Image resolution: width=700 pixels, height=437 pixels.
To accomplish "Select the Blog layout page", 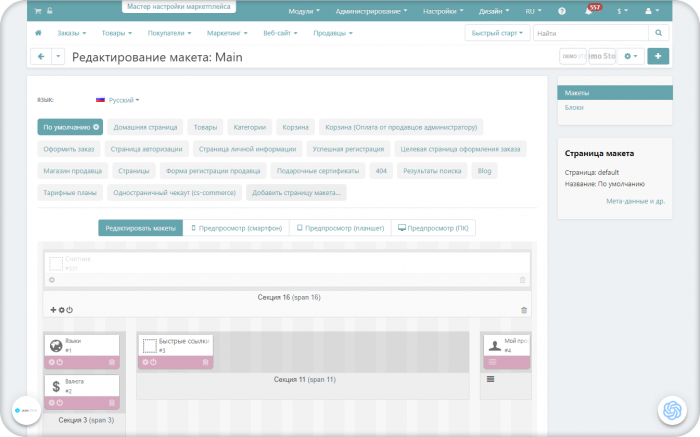I will click(484, 171).
